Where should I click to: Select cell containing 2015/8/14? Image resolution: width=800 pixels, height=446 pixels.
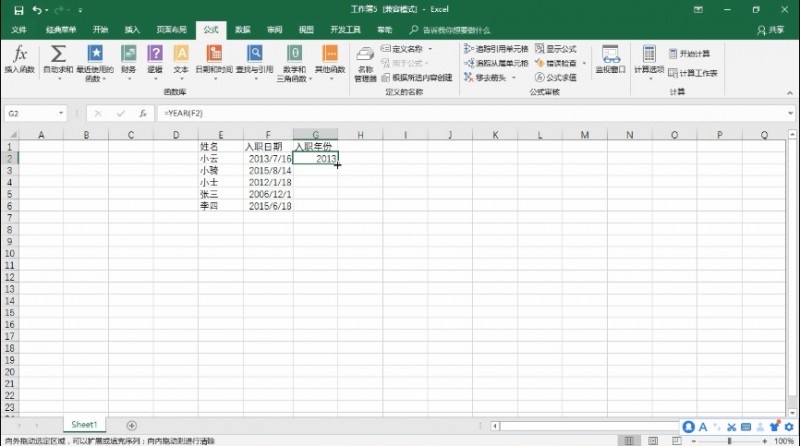tap(268, 170)
